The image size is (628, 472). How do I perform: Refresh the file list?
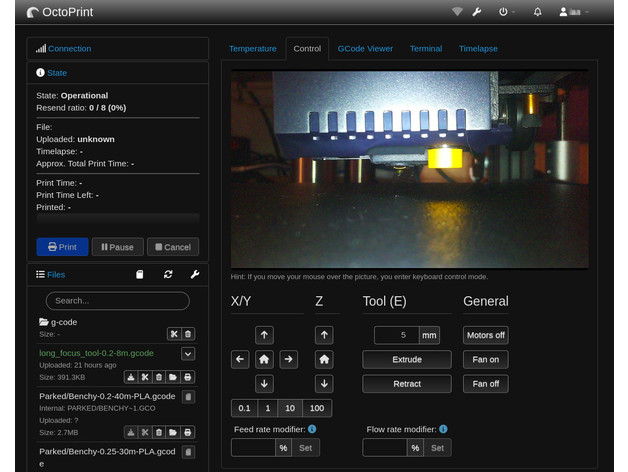pyautogui.click(x=168, y=274)
